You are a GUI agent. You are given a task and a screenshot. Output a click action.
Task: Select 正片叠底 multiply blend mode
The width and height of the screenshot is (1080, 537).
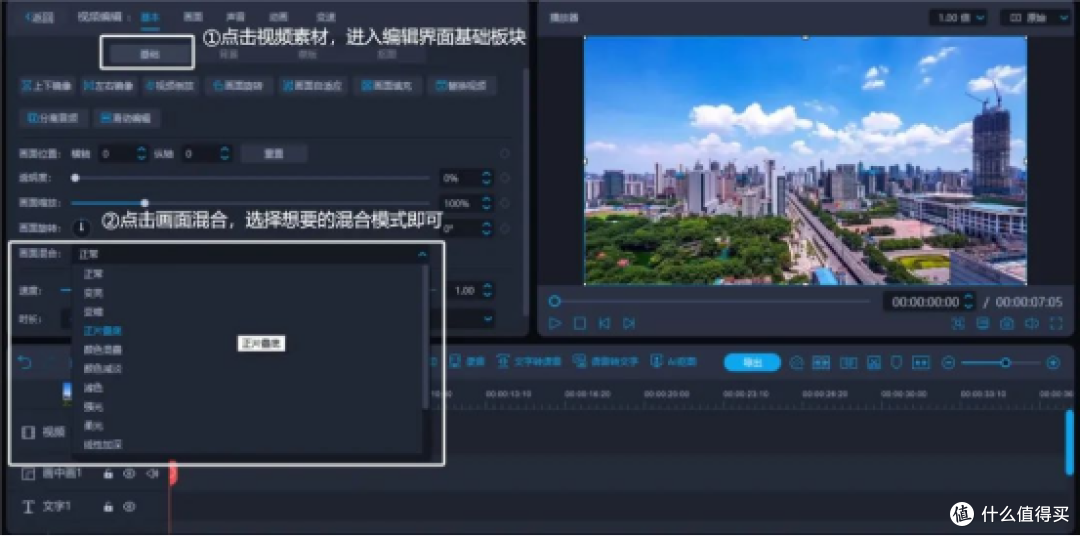point(103,331)
